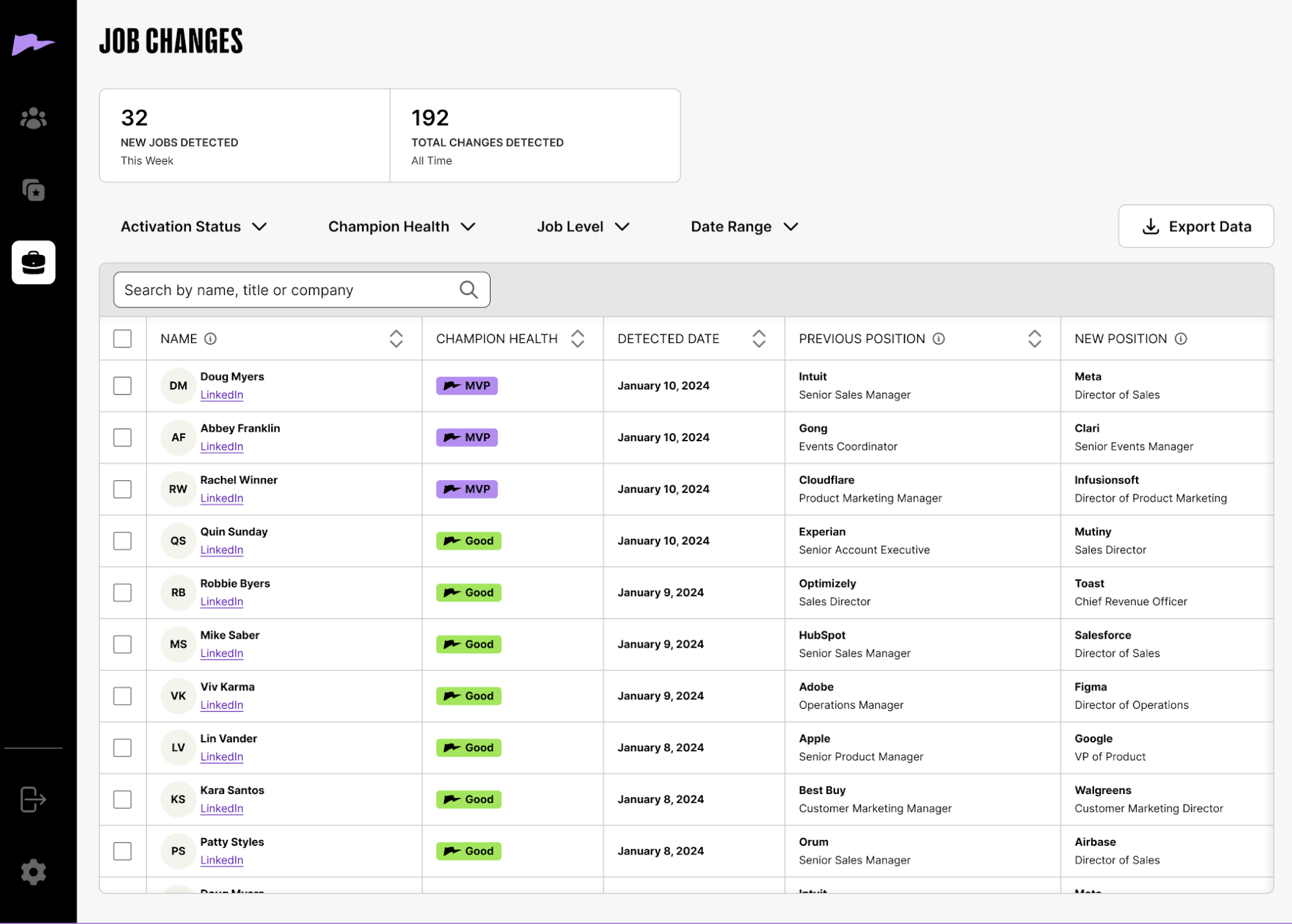Click the Export Data button
This screenshot has width=1292, height=924.
[x=1195, y=226]
